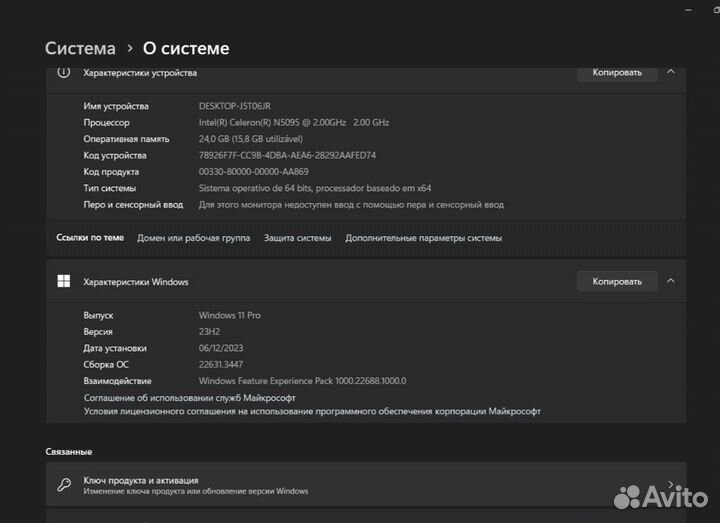The image size is (720, 523).
Task: Open Дополнительные параметры системы link
Action: (x=423, y=238)
